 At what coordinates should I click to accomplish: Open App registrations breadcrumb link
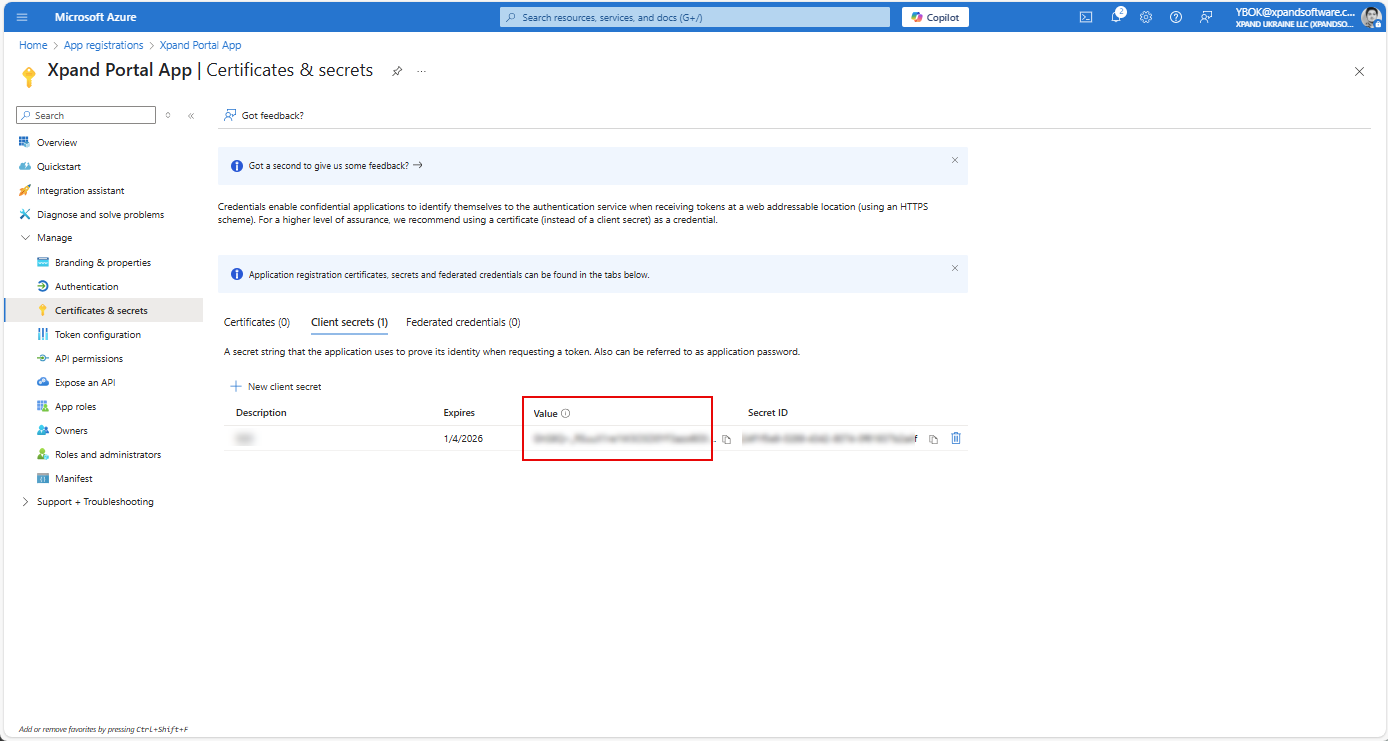[103, 45]
